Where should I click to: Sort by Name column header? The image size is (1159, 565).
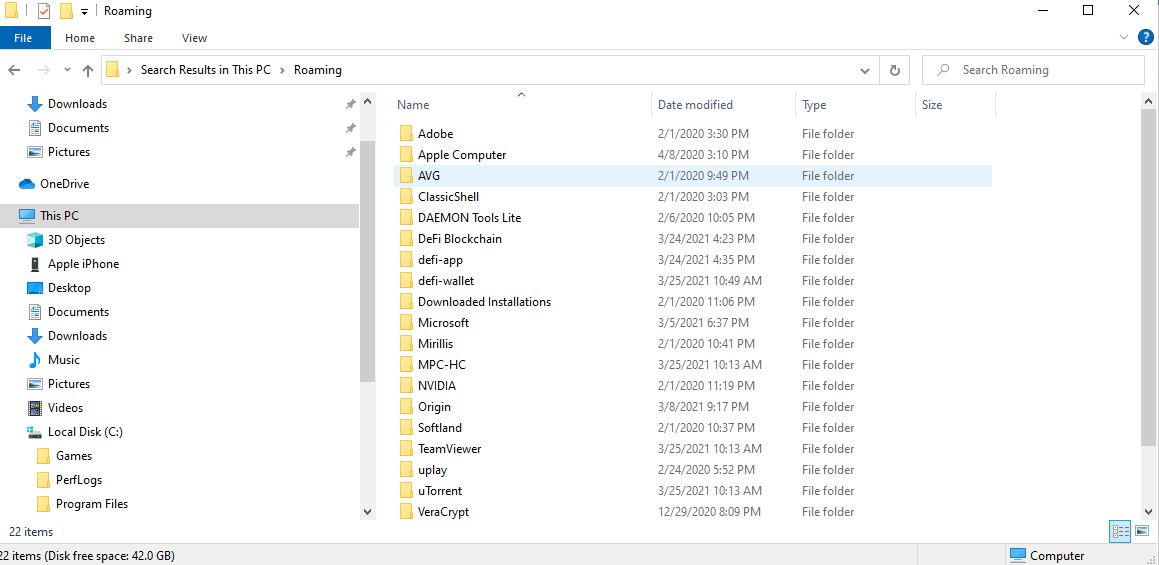point(520,104)
